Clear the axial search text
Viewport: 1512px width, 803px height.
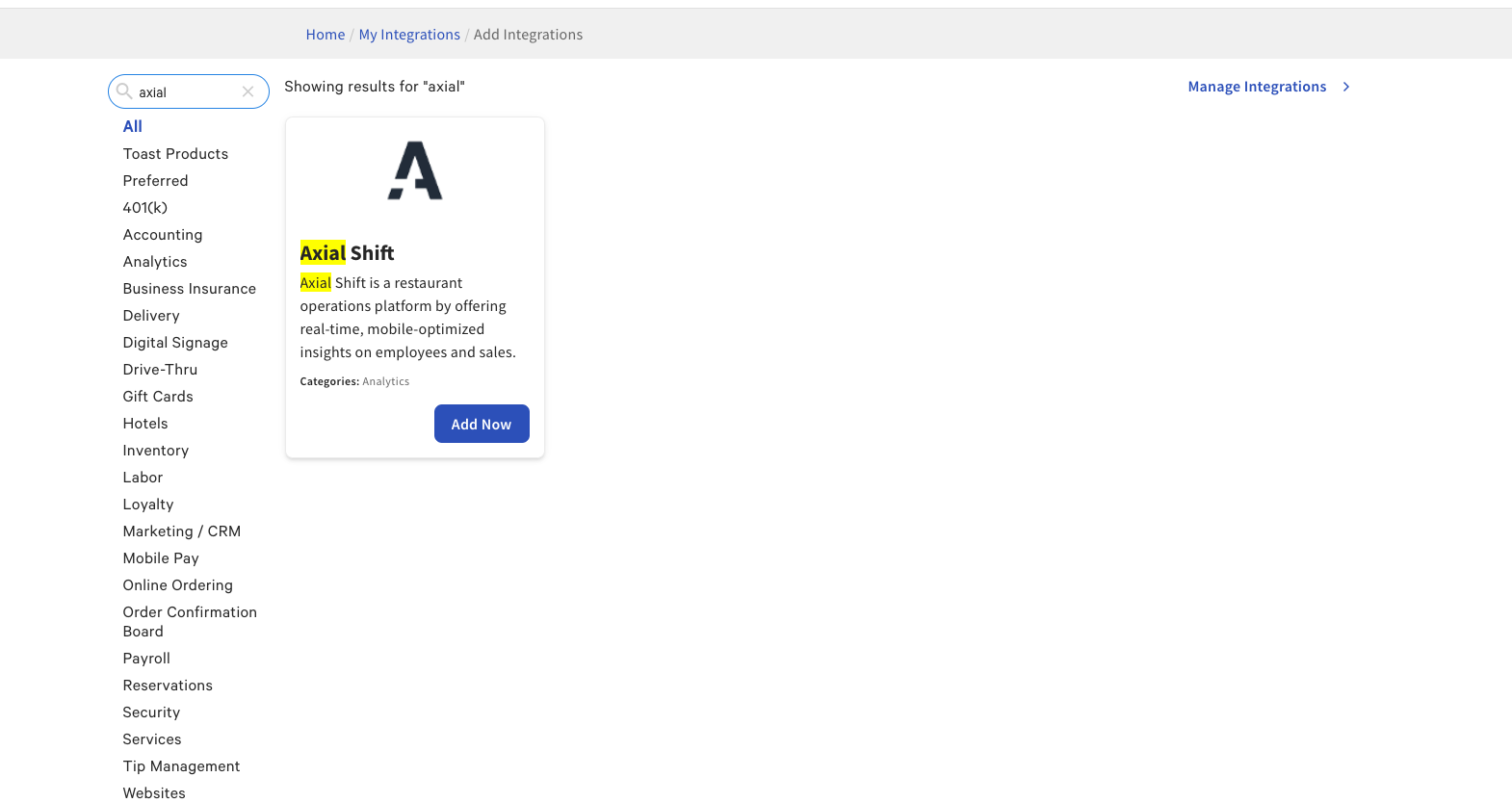pyautogui.click(x=248, y=91)
